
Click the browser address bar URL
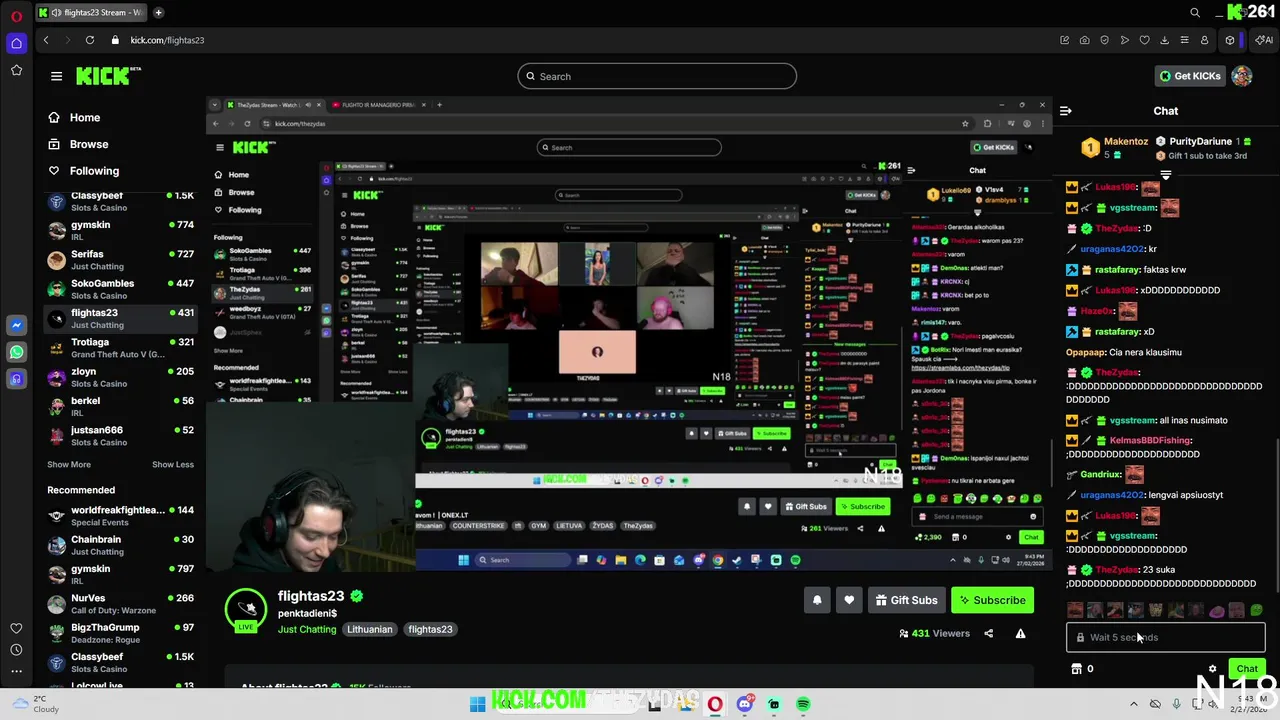point(167,40)
